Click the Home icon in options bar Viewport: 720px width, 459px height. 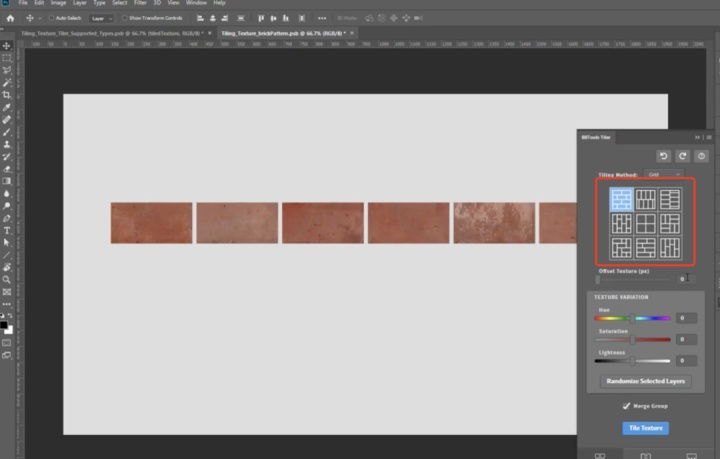tap(10, 18)
